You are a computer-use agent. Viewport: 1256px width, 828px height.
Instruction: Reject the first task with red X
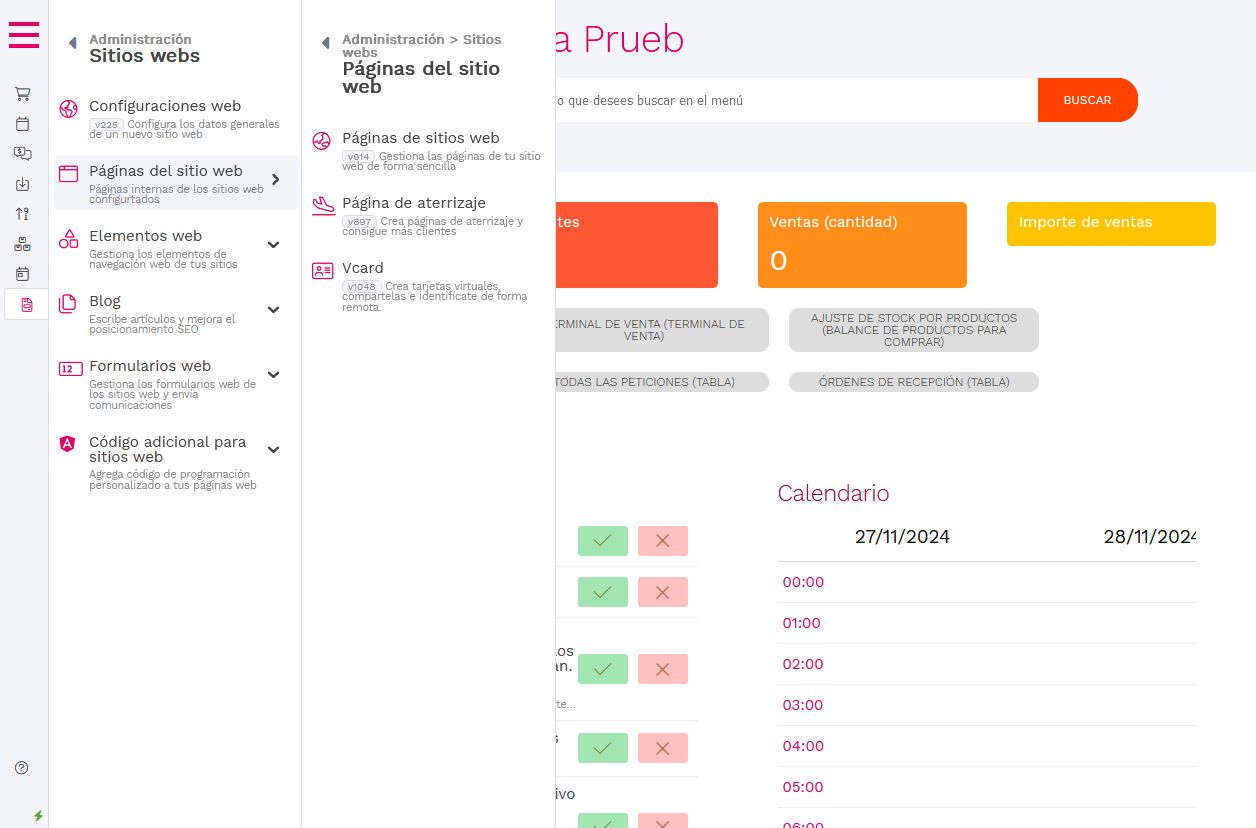(662, 541)
